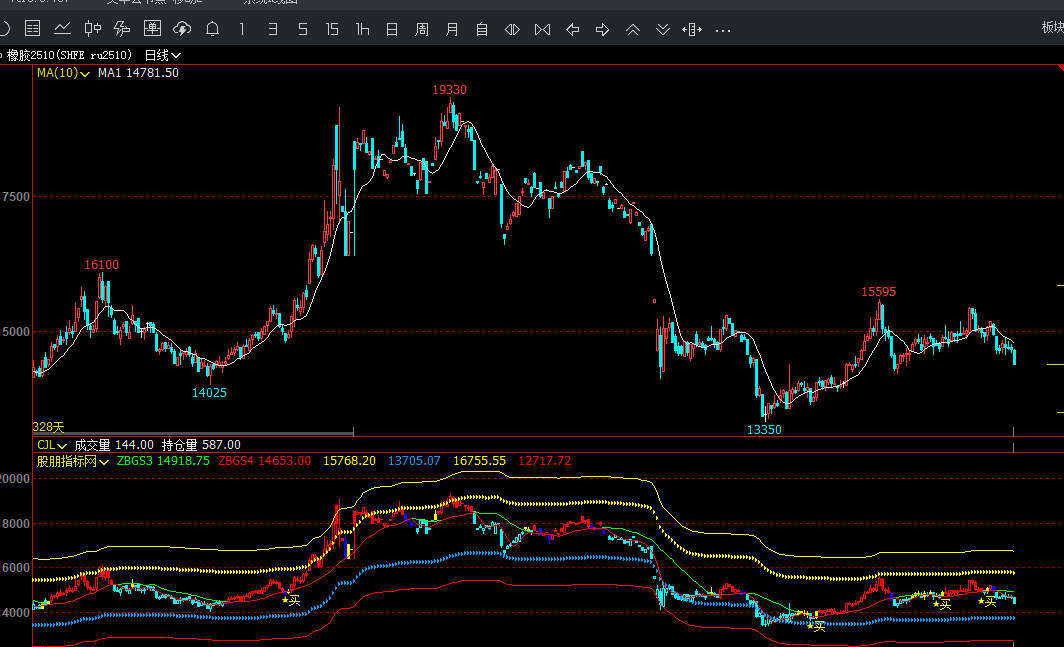This screenshot has width=1064, height=647.
Task: Click the left arrow navigation icon
Action: 573,30
